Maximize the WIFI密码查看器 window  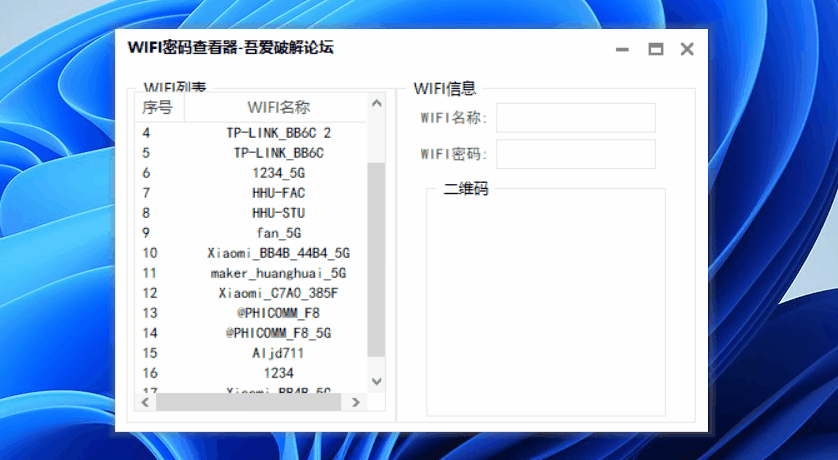click(x=656, y=49)
